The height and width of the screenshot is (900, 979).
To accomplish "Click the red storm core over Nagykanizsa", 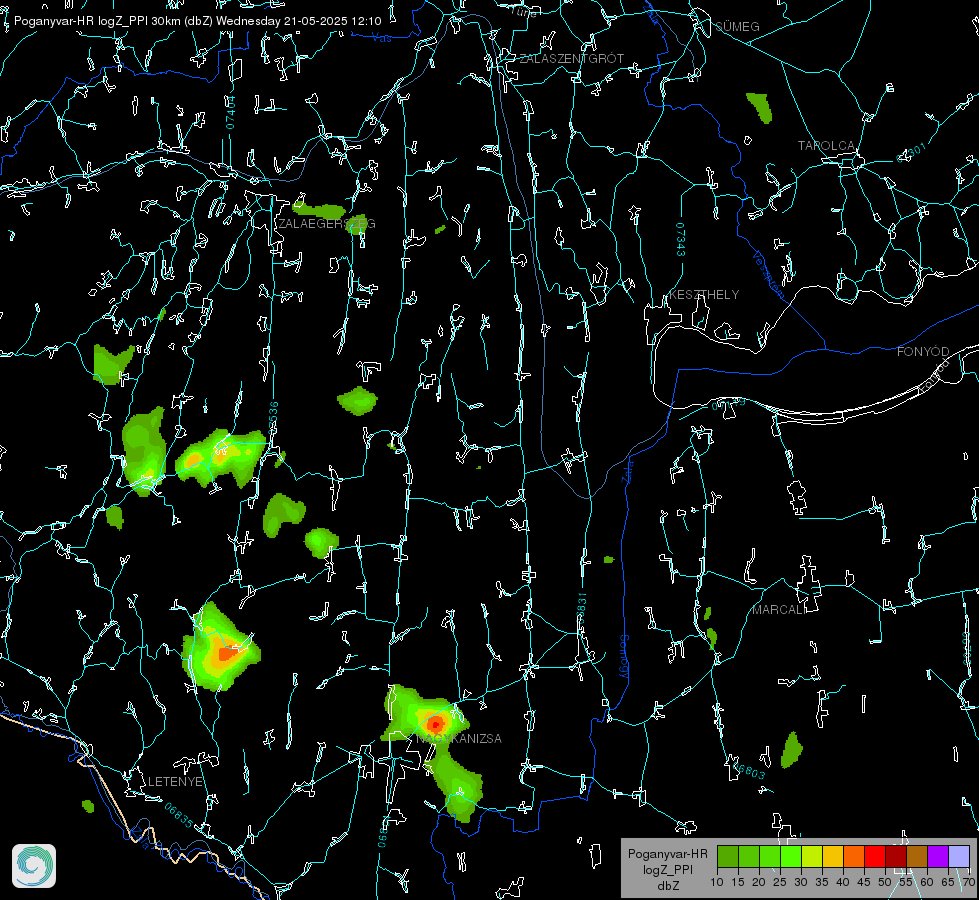I will pyautogui.click(x=435, y=725).
